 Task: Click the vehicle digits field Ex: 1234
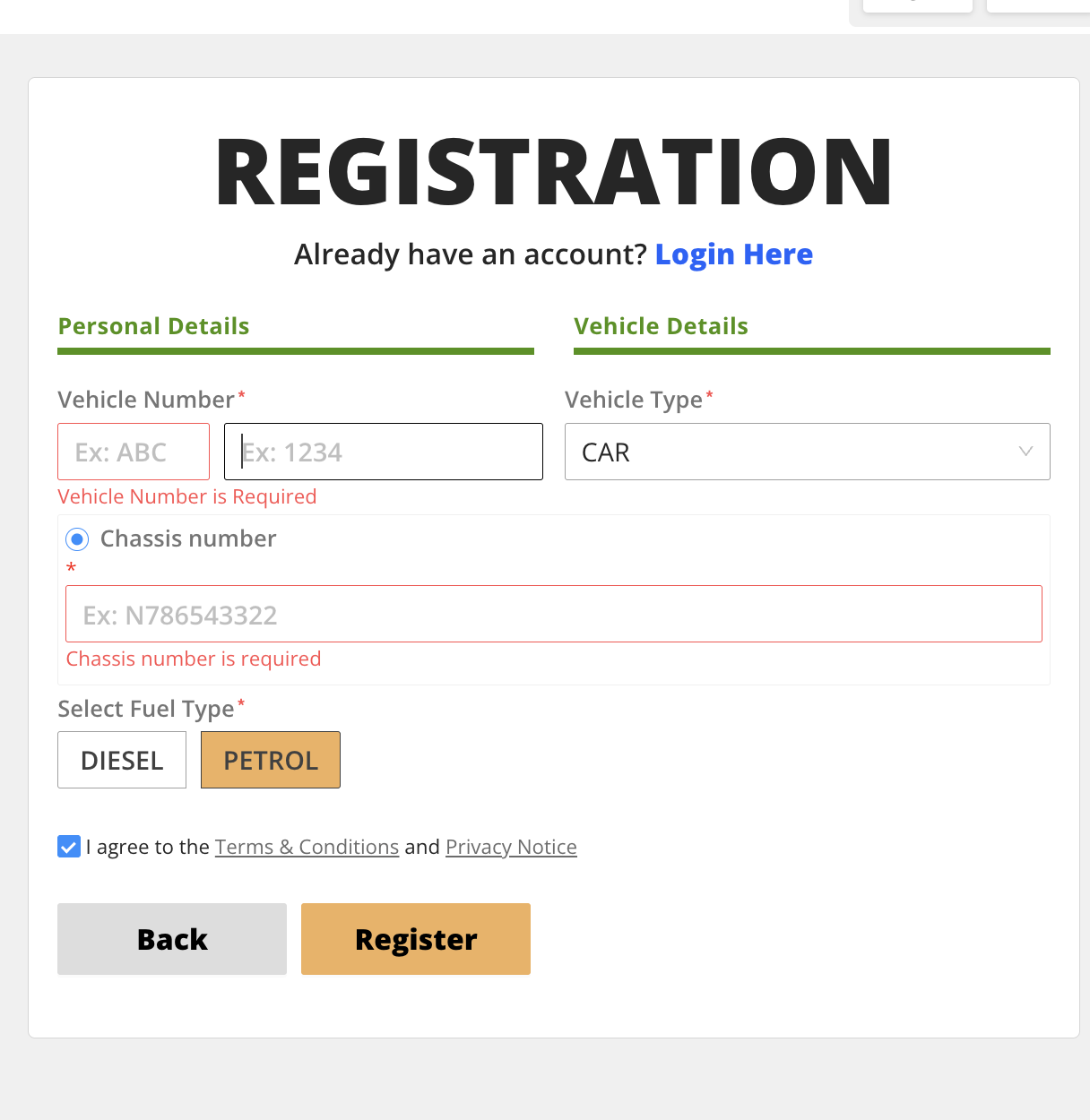pyautogui.click(x=384, y=452)
